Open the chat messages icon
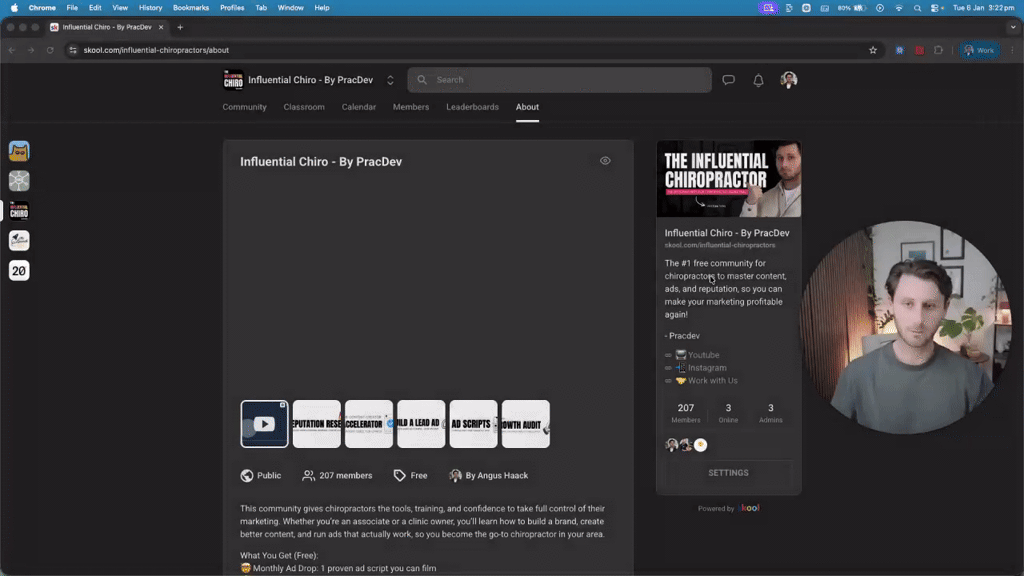This screenshot has height=576, width=1024. coord(728,80)
